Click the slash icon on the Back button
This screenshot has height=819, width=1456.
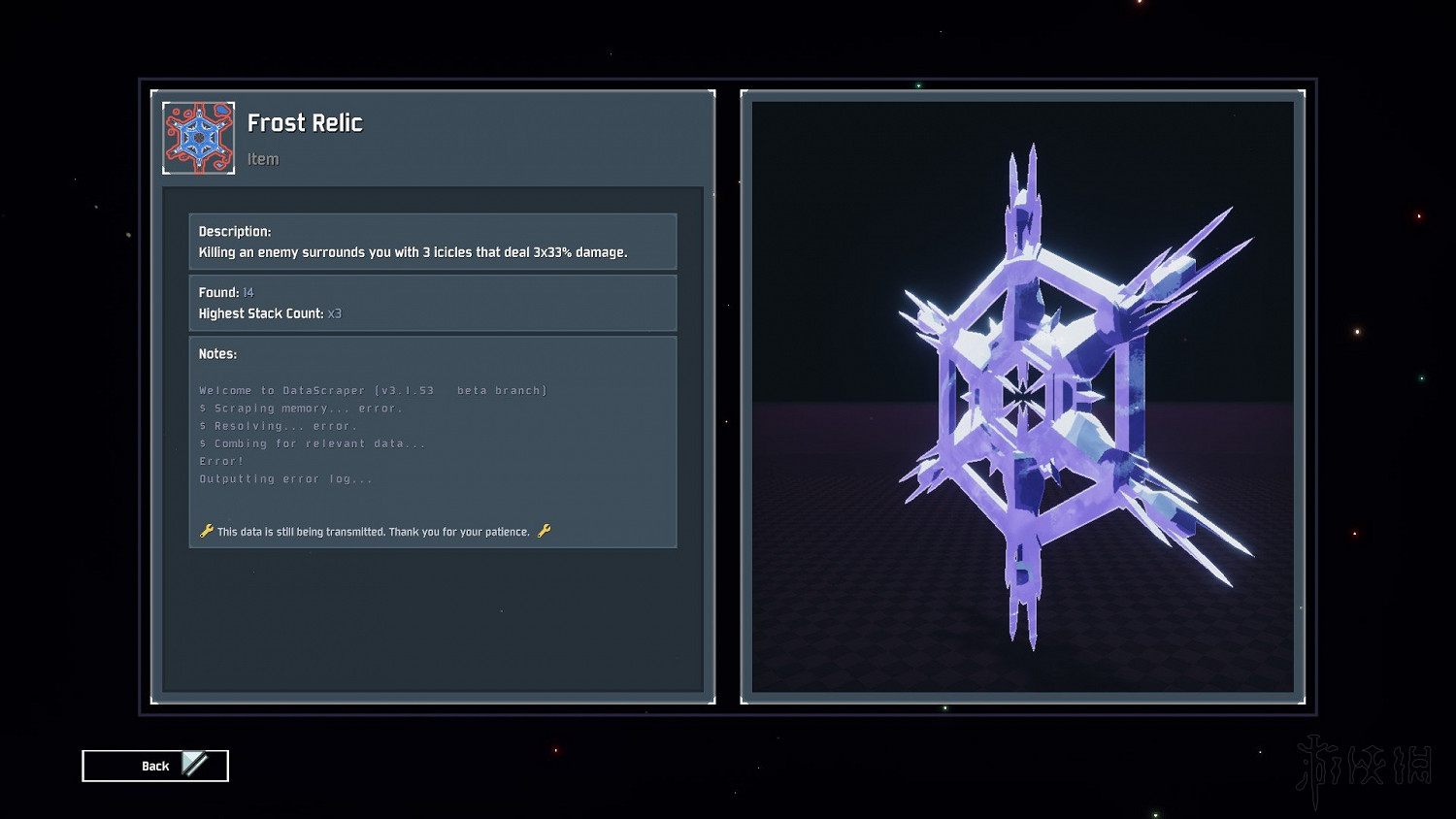pyautogui.click(x=195, y=765)
